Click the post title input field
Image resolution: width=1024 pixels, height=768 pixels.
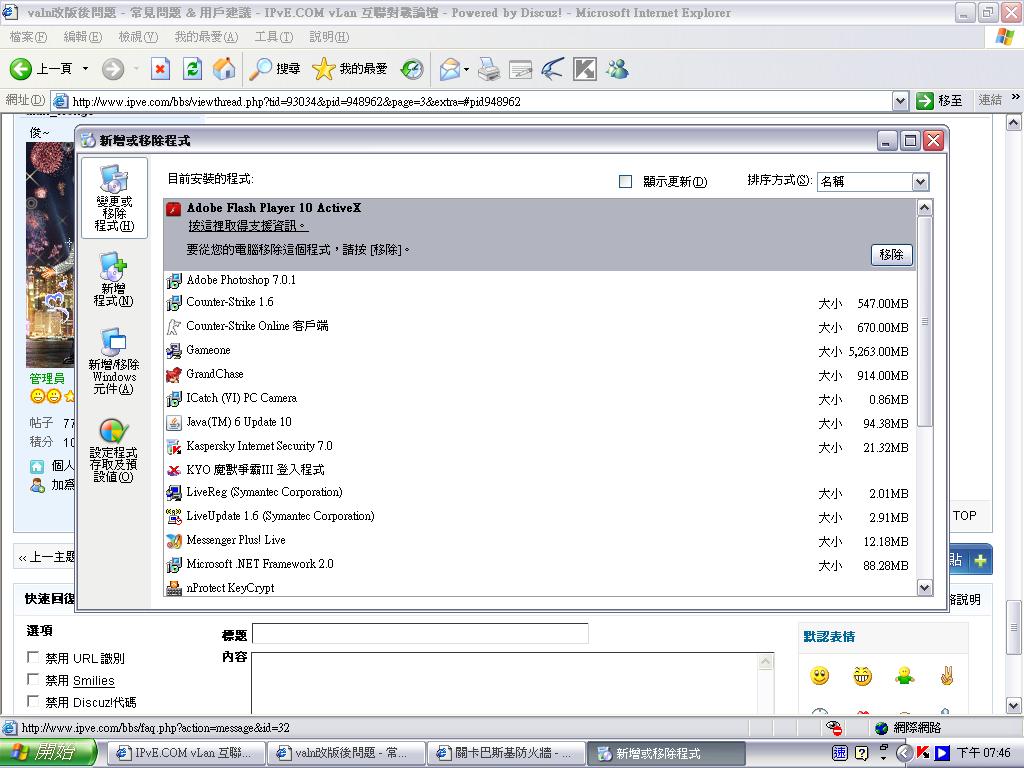(x=420, y=633)
